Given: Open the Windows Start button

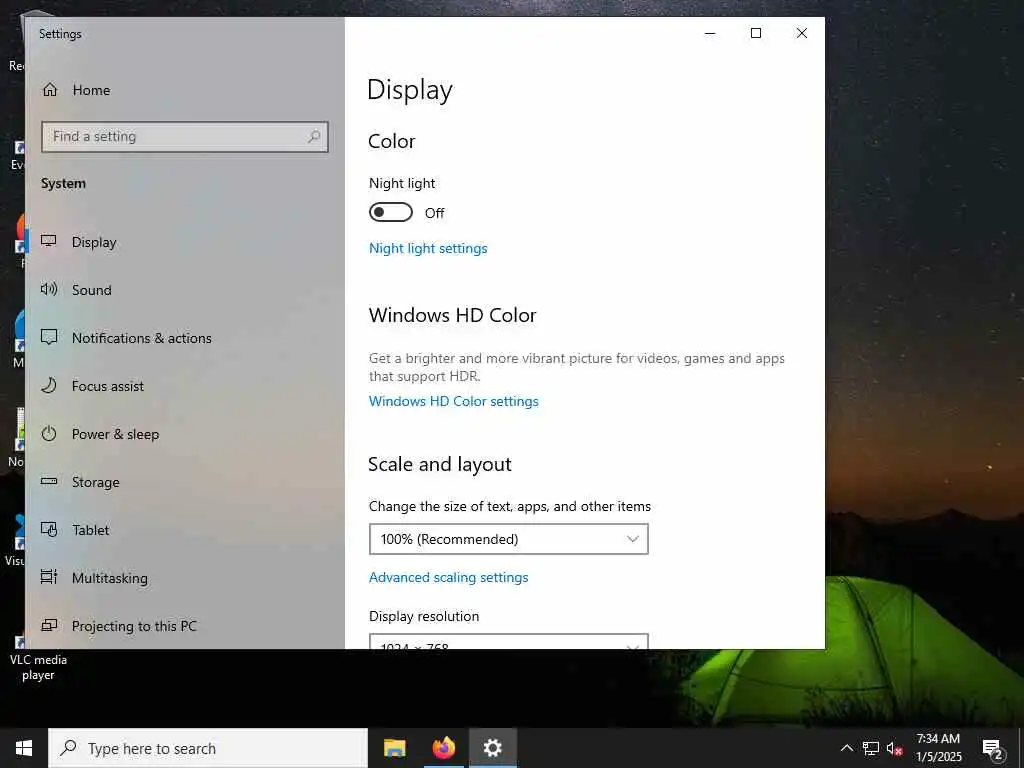Looking at the screenshot, I should coord(24,748).
